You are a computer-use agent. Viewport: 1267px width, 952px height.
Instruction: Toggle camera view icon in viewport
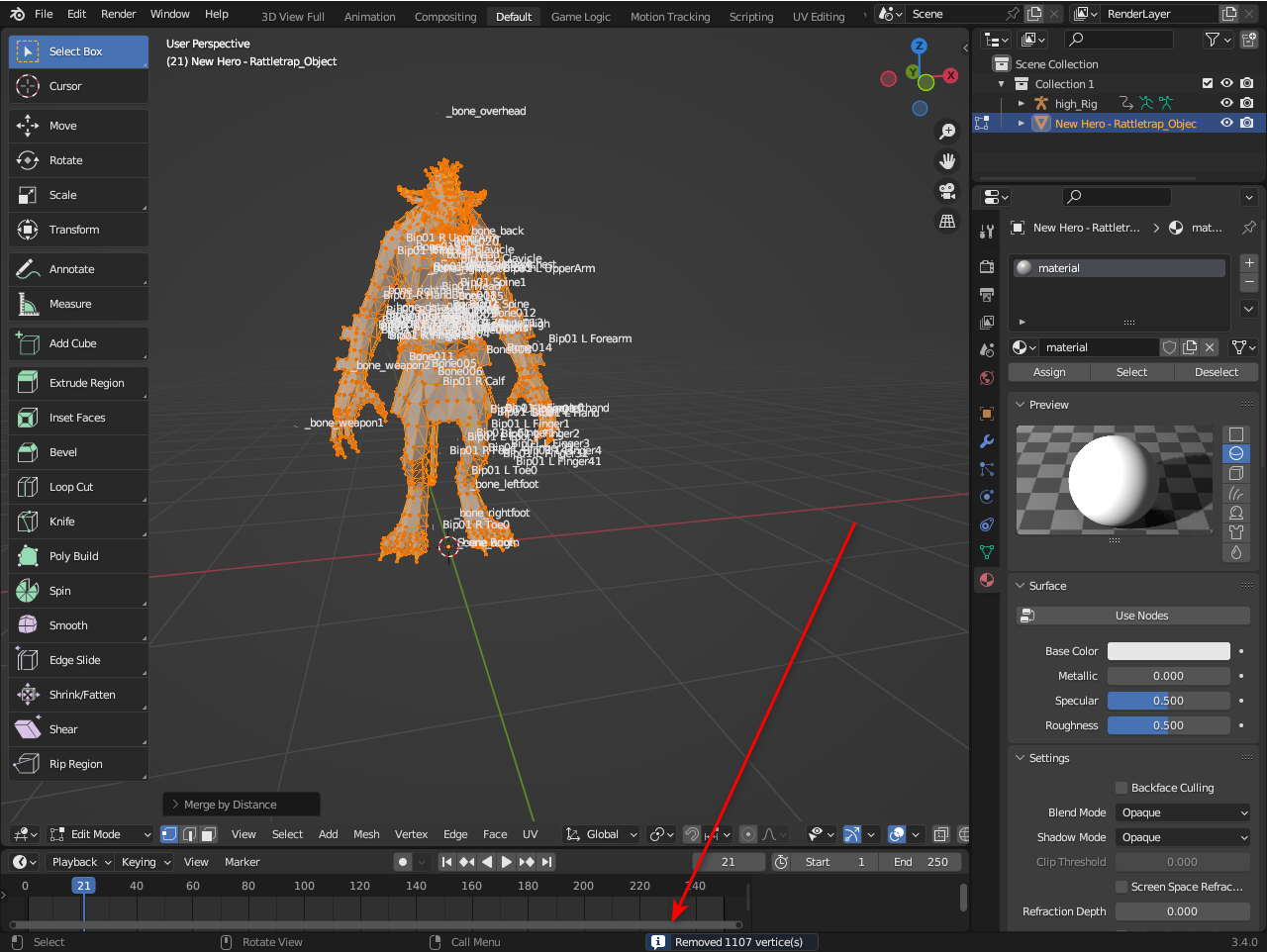947,191
